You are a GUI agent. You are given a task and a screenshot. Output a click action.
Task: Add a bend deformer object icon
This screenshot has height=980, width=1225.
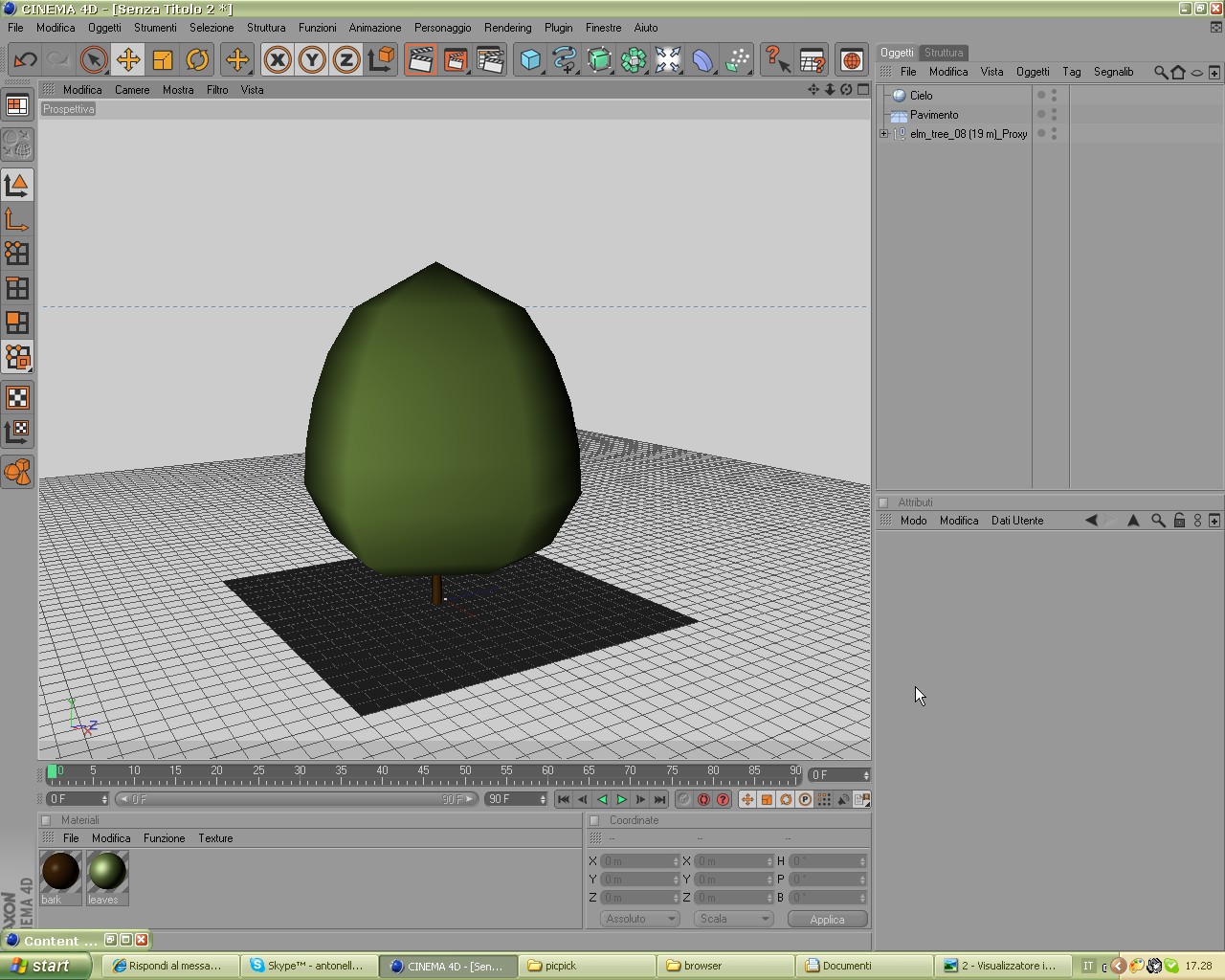[702, 60]
